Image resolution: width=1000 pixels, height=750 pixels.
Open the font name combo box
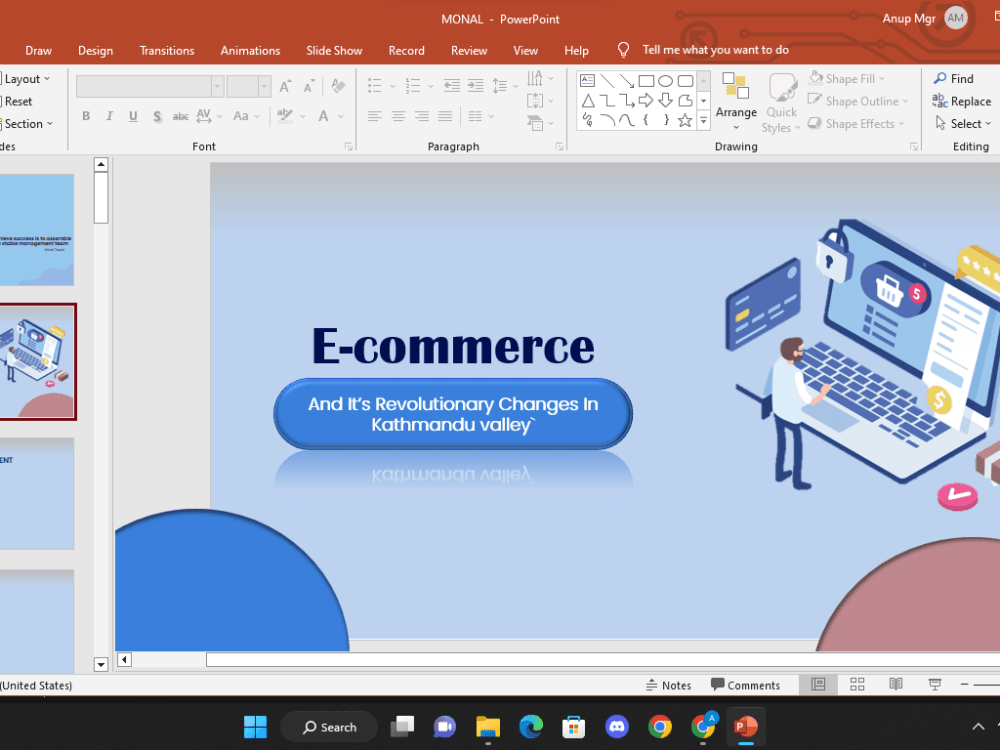pyautogui.click(x=150, y=86)
